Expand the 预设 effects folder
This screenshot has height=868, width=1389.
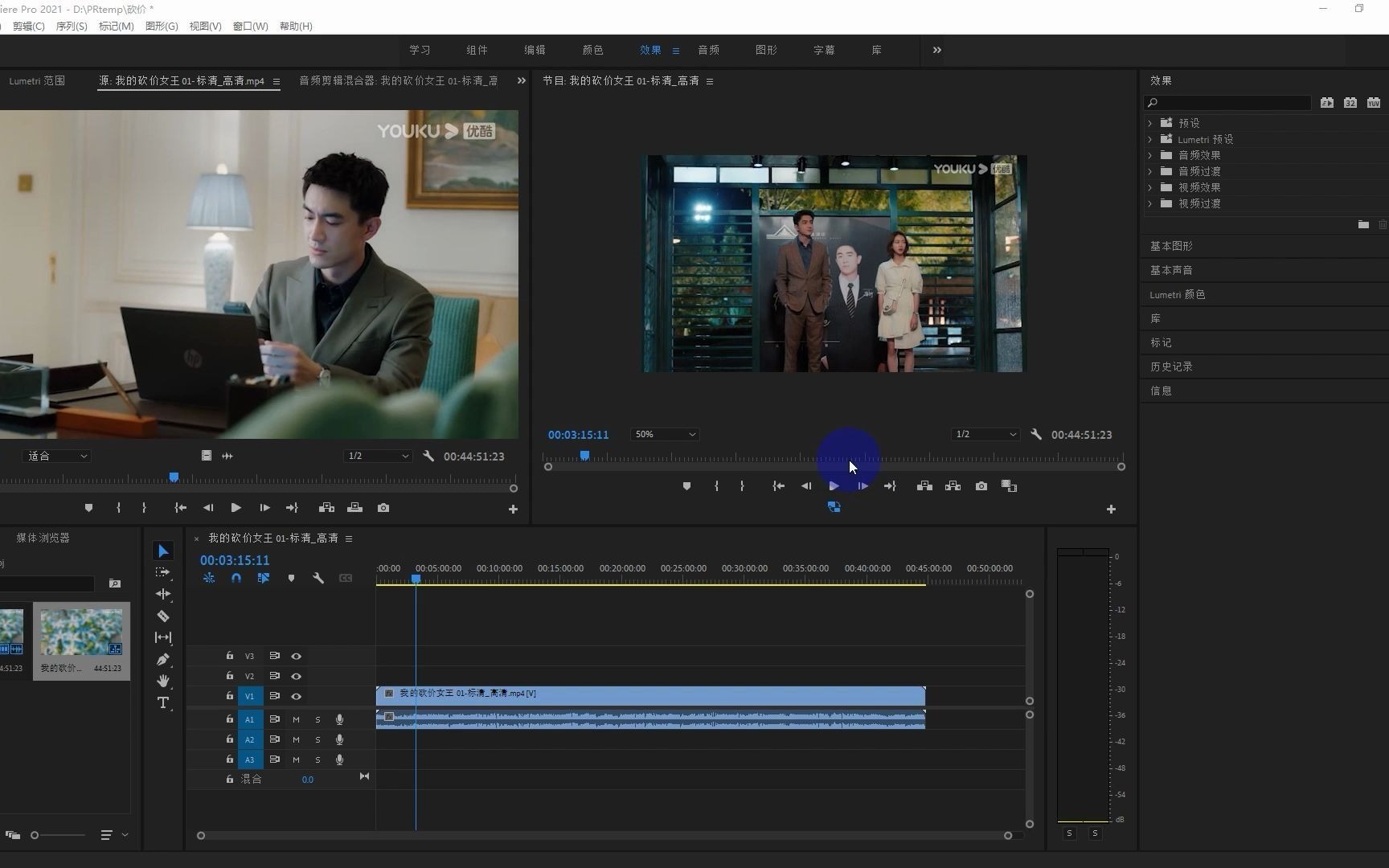pyautogui.click(x=1150, y=123)
